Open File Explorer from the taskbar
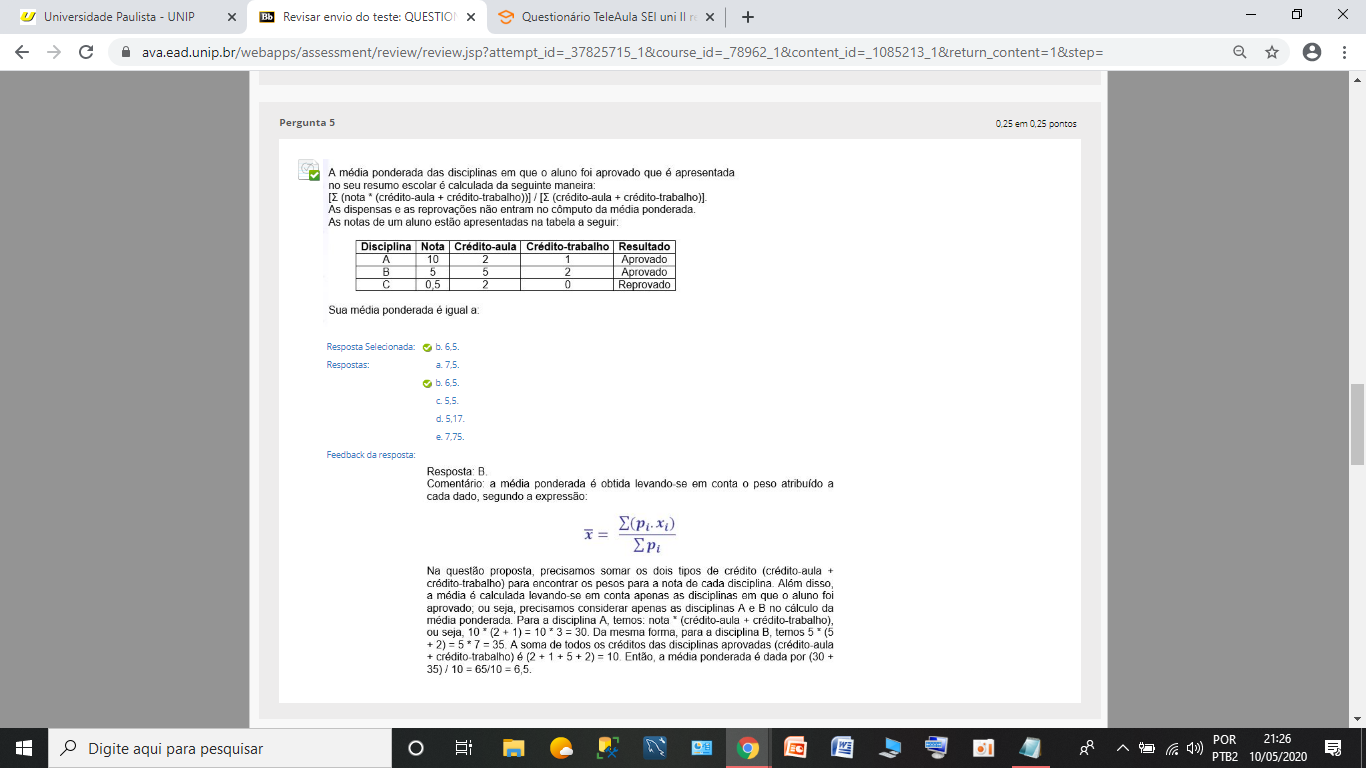 point(513,748)
